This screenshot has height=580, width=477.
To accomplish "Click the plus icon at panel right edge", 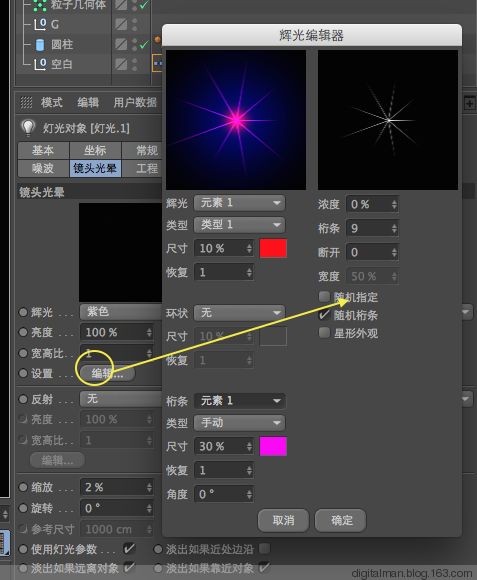I will coord(470,104).
